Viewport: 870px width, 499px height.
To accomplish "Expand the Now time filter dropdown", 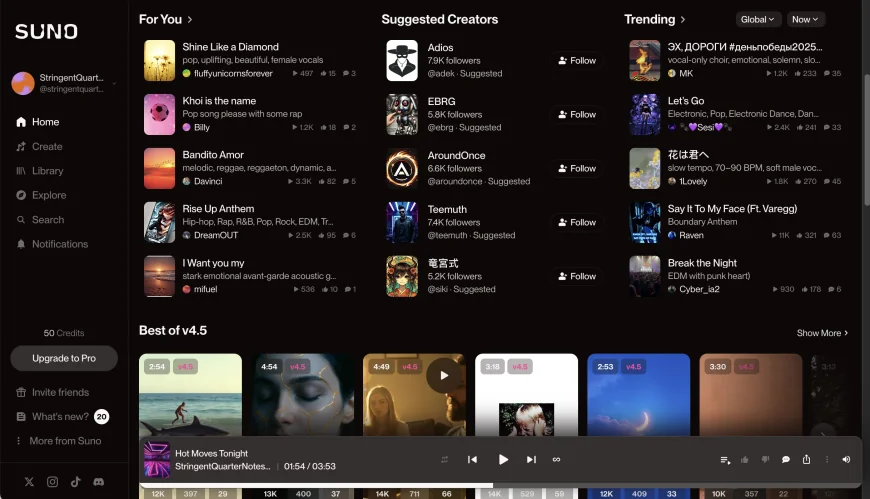I will [x=805, y=19].
